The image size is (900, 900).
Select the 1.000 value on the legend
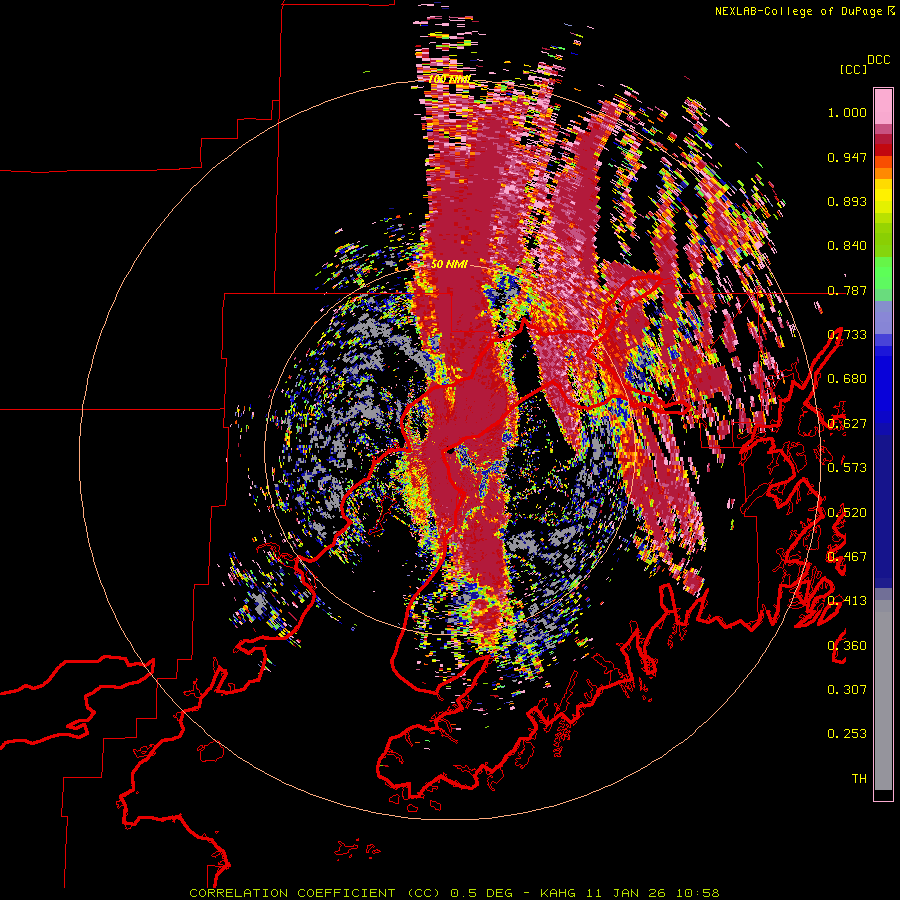847,112
